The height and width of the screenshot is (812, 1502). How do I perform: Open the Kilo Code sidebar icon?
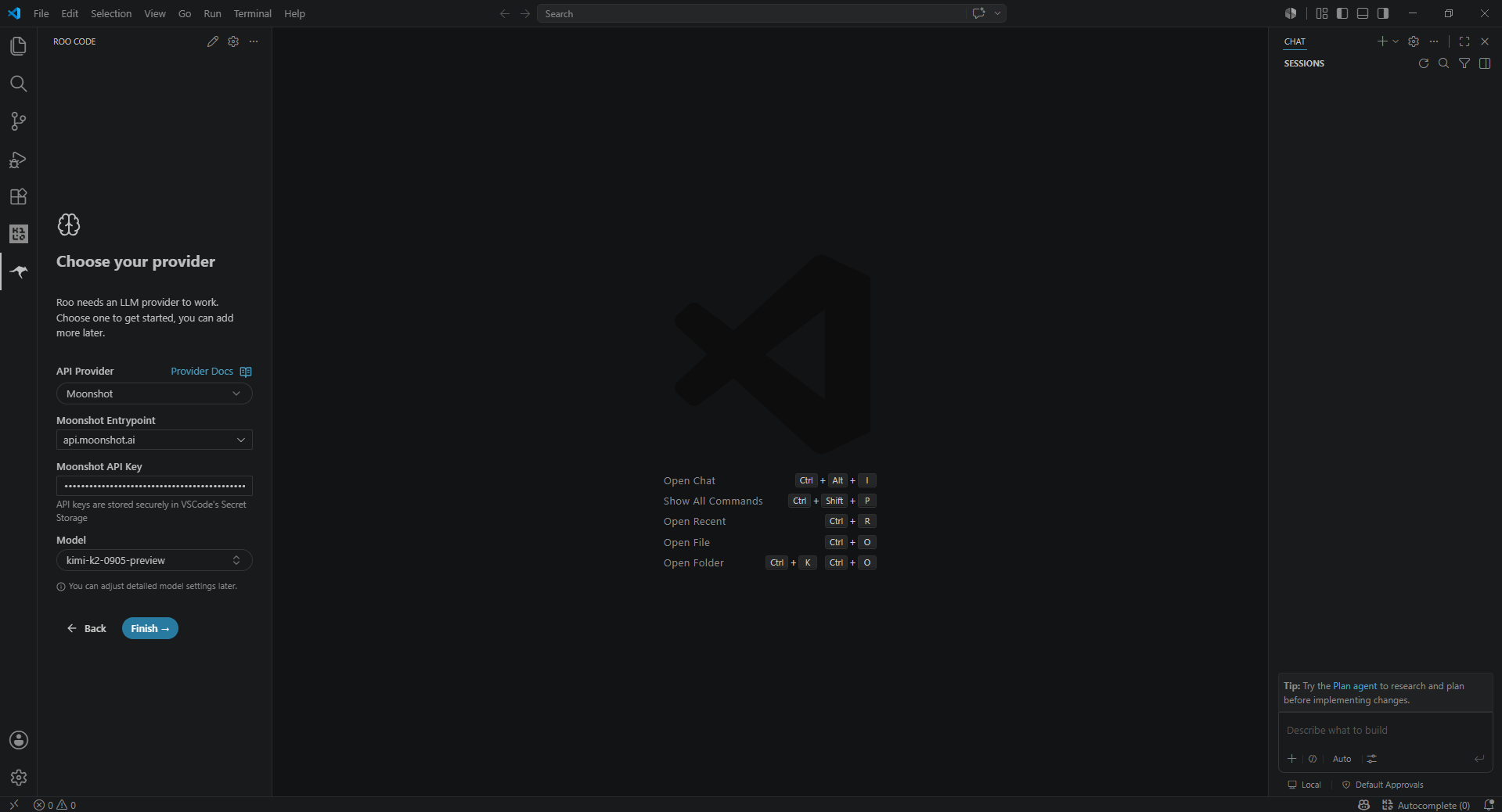pyautogui.click(x=19, y=234)
